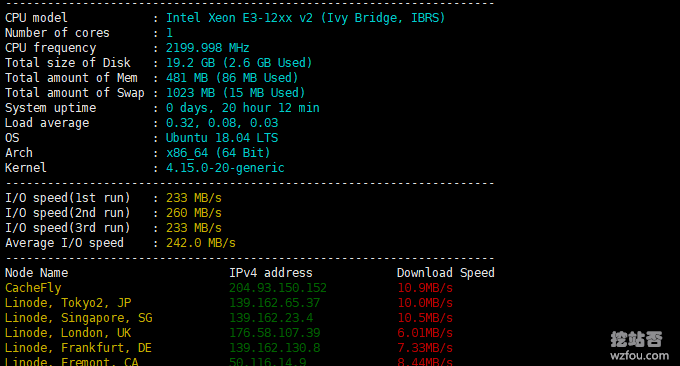Click the load average values 0.32, 0.08, 0.03
680x366 pixels.
click(x=222, y=123)
